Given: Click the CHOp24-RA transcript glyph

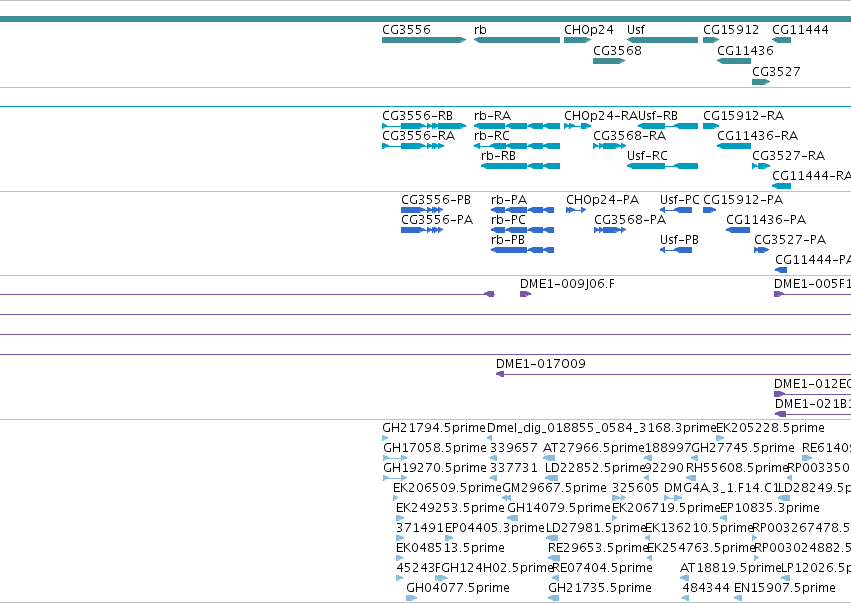Looking at the screenshot, I should click(x=577, y=126).
